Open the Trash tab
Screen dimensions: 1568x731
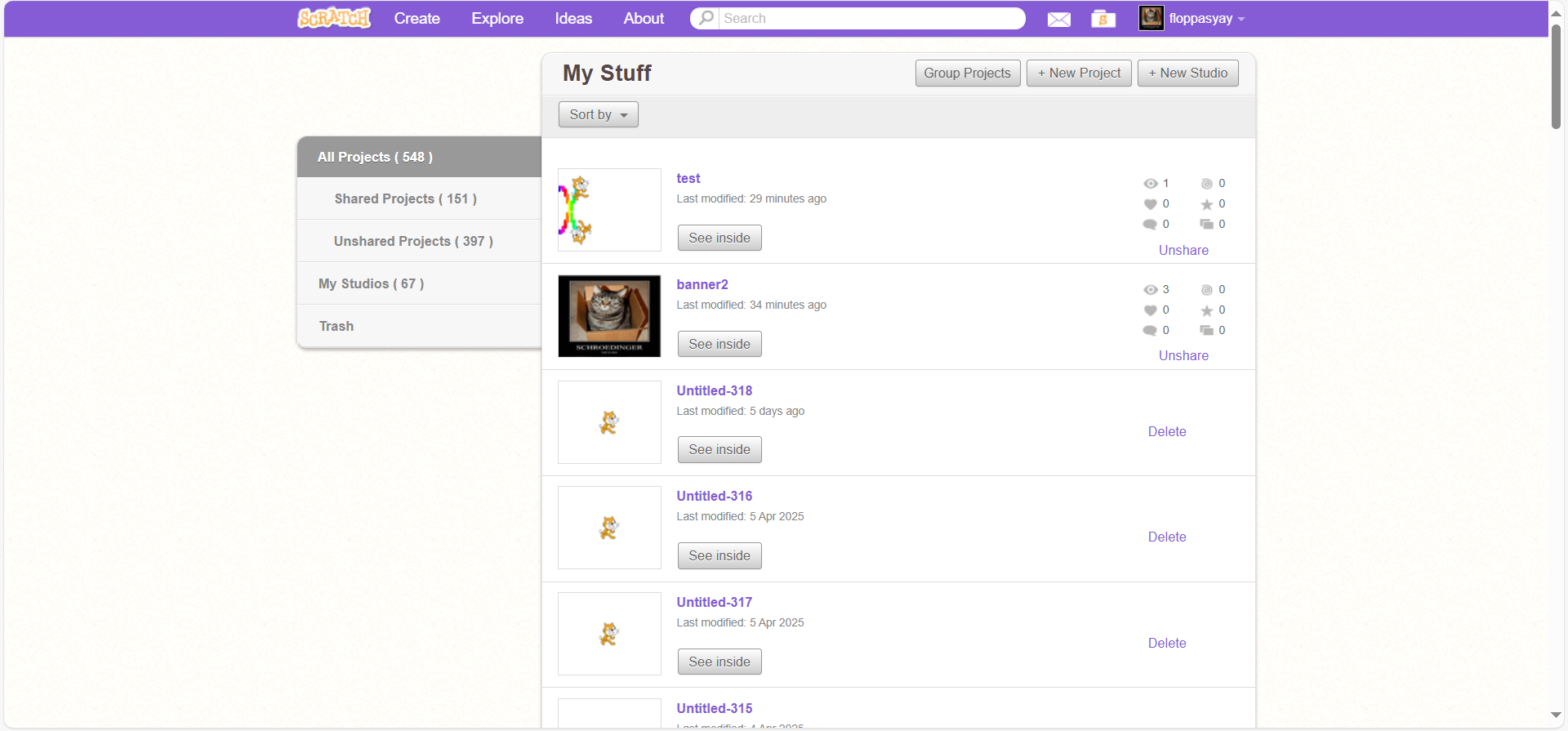(419, 326)
